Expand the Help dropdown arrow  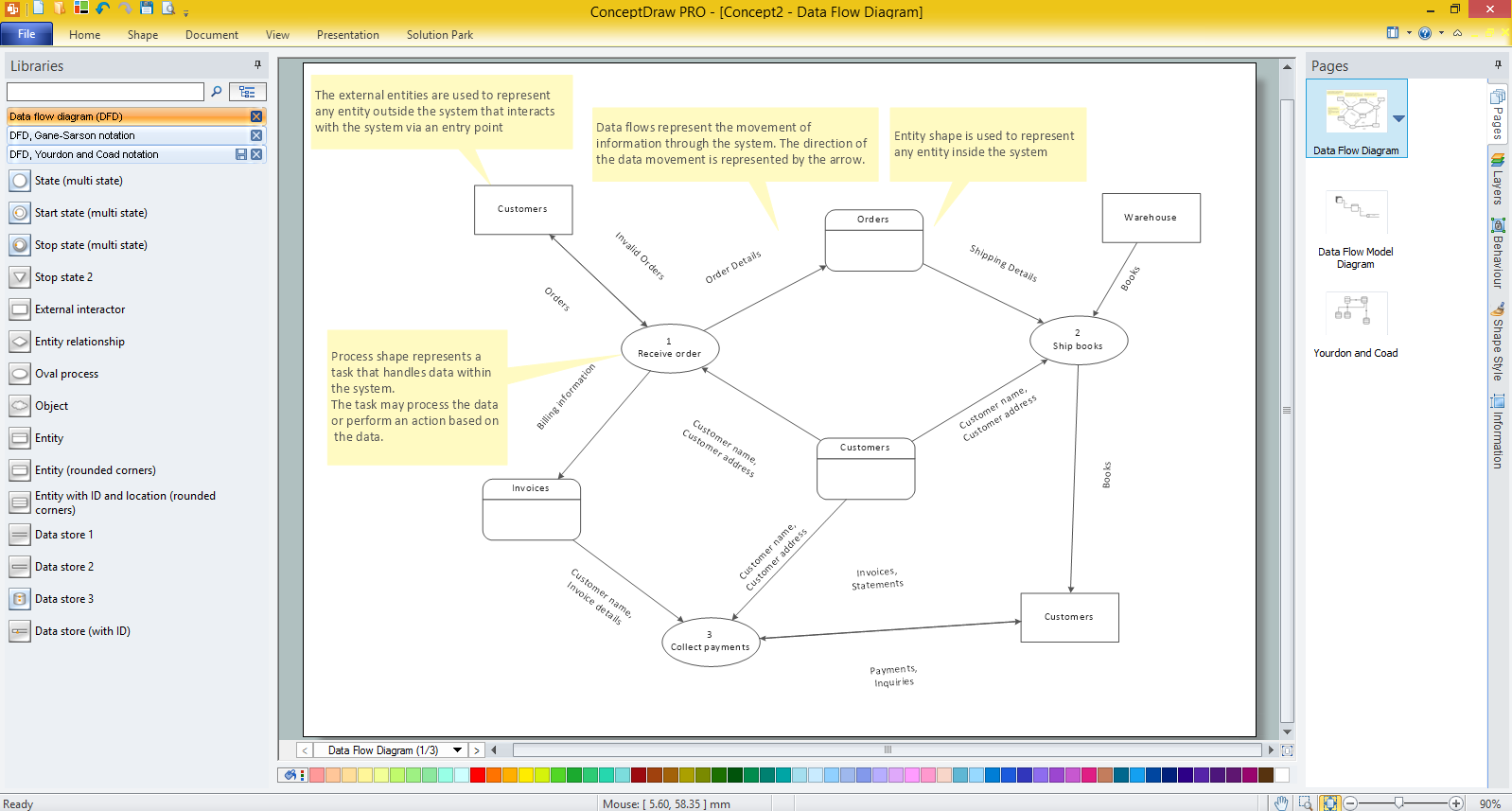(x=1441, y=33)
